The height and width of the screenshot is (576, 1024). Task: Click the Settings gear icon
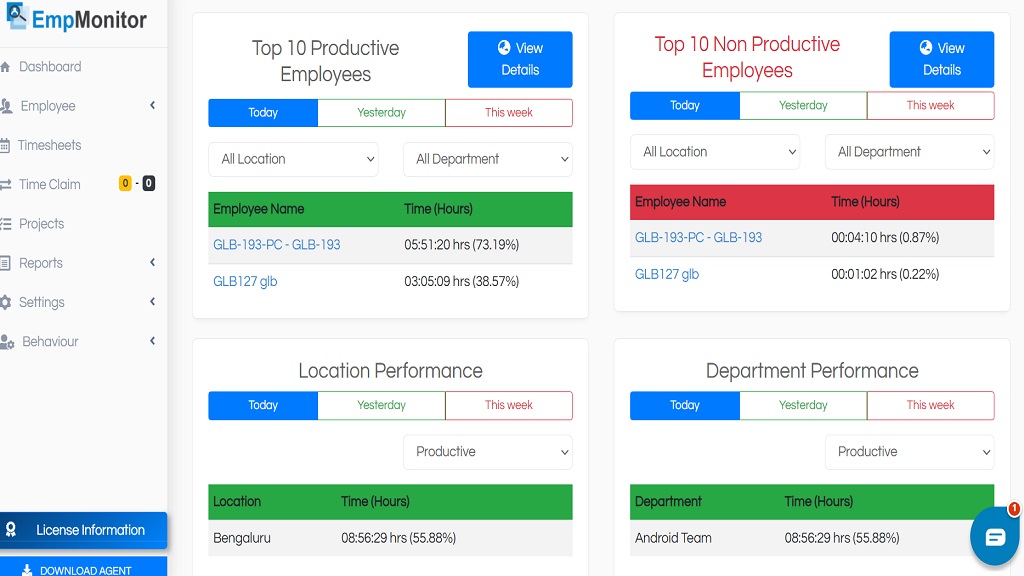coord(6,302)
